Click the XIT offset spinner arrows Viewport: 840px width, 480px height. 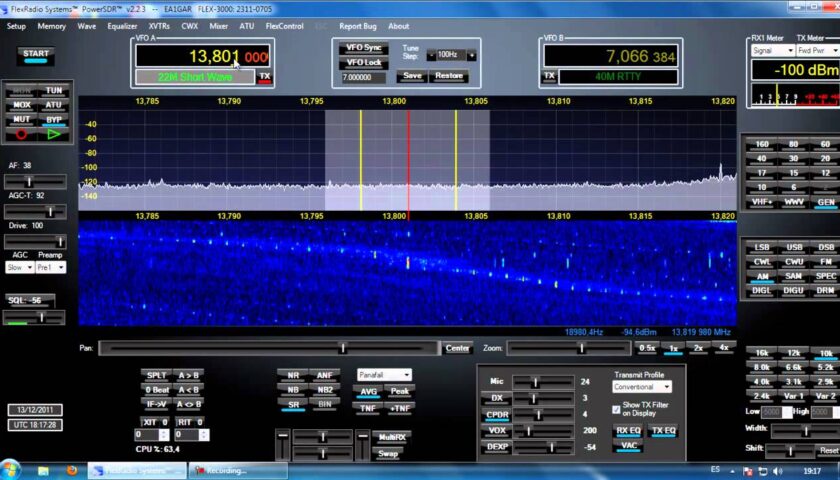pos(164,435)
